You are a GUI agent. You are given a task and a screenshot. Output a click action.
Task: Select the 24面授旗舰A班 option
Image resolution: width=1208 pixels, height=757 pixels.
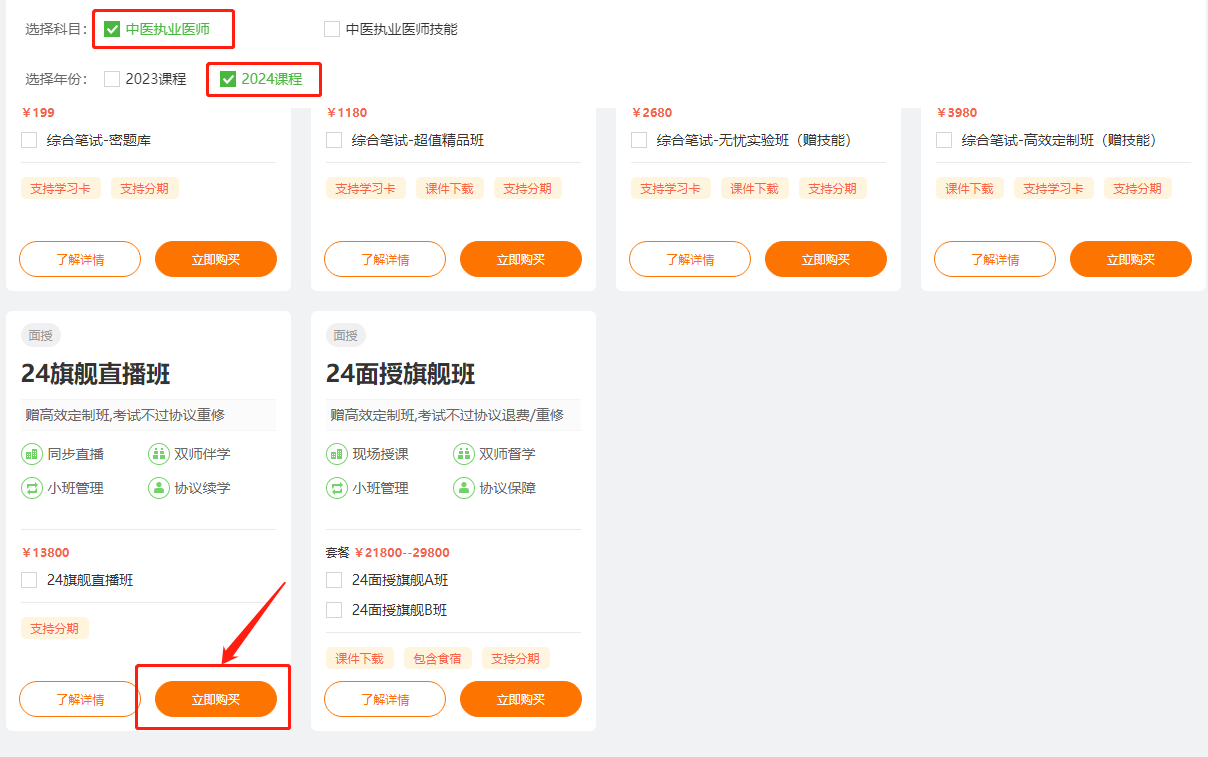point(334,579)
